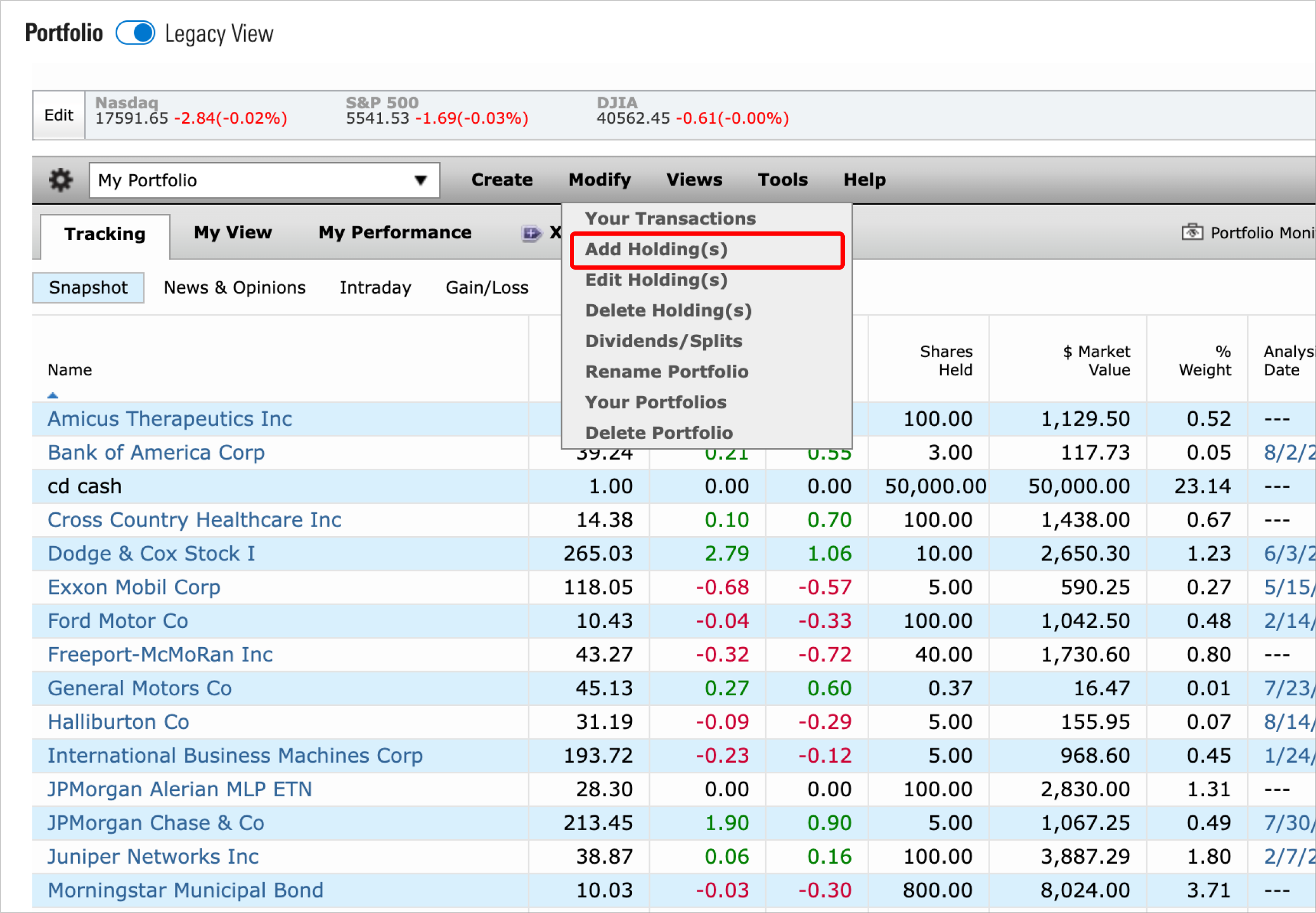Image resolution: width=1316 pixels, height=913 pixels.
Task: Click Exxon Mobil's 5/15 analysis date
Action: click(1289, 588)
